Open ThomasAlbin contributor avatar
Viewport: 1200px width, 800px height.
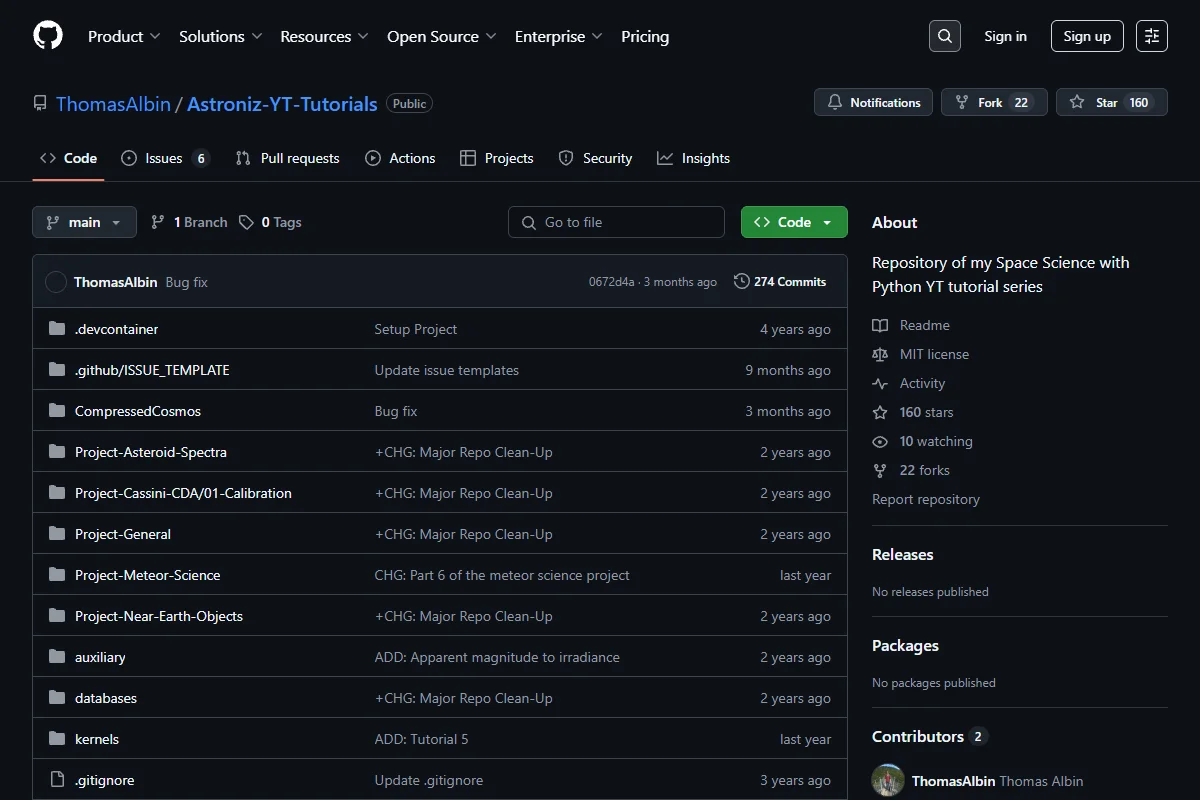click(888, 781)
